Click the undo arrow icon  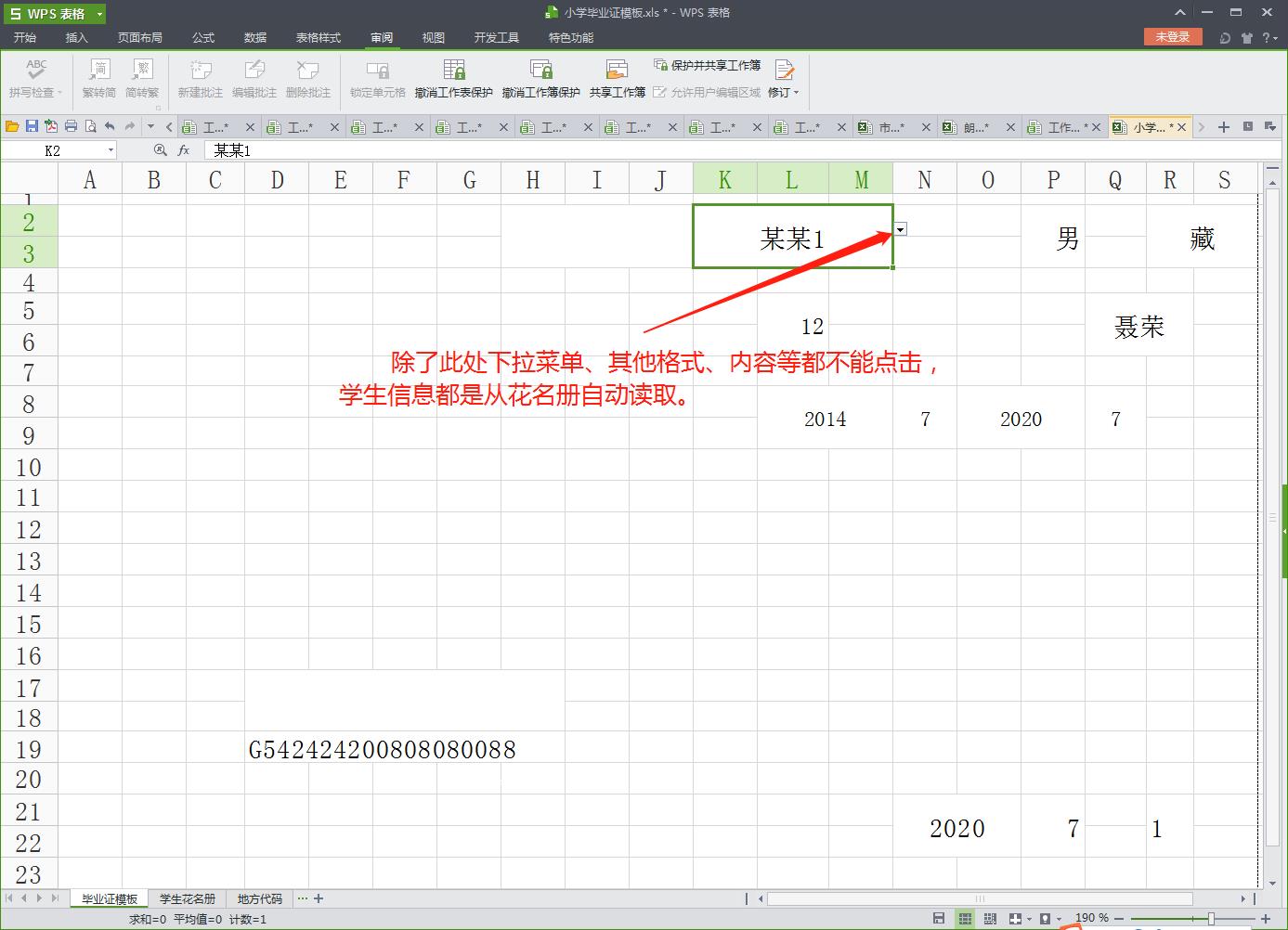[110, 127]
